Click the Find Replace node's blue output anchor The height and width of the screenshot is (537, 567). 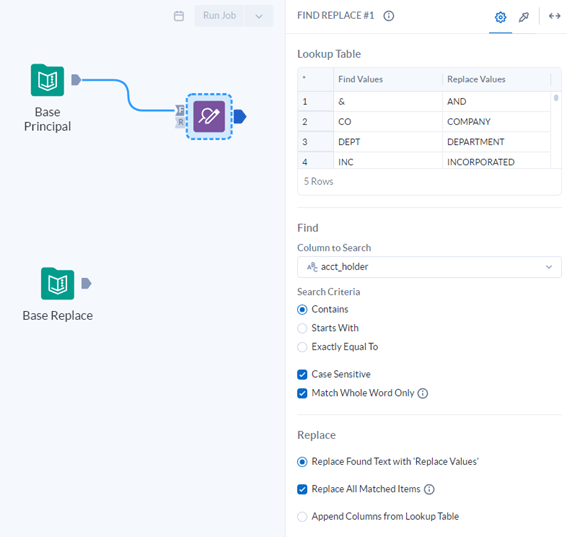click(240, 116)
